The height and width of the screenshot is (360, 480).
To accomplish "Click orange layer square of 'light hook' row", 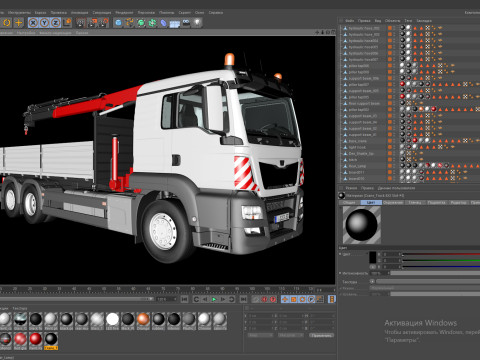I will coord(390,147).
